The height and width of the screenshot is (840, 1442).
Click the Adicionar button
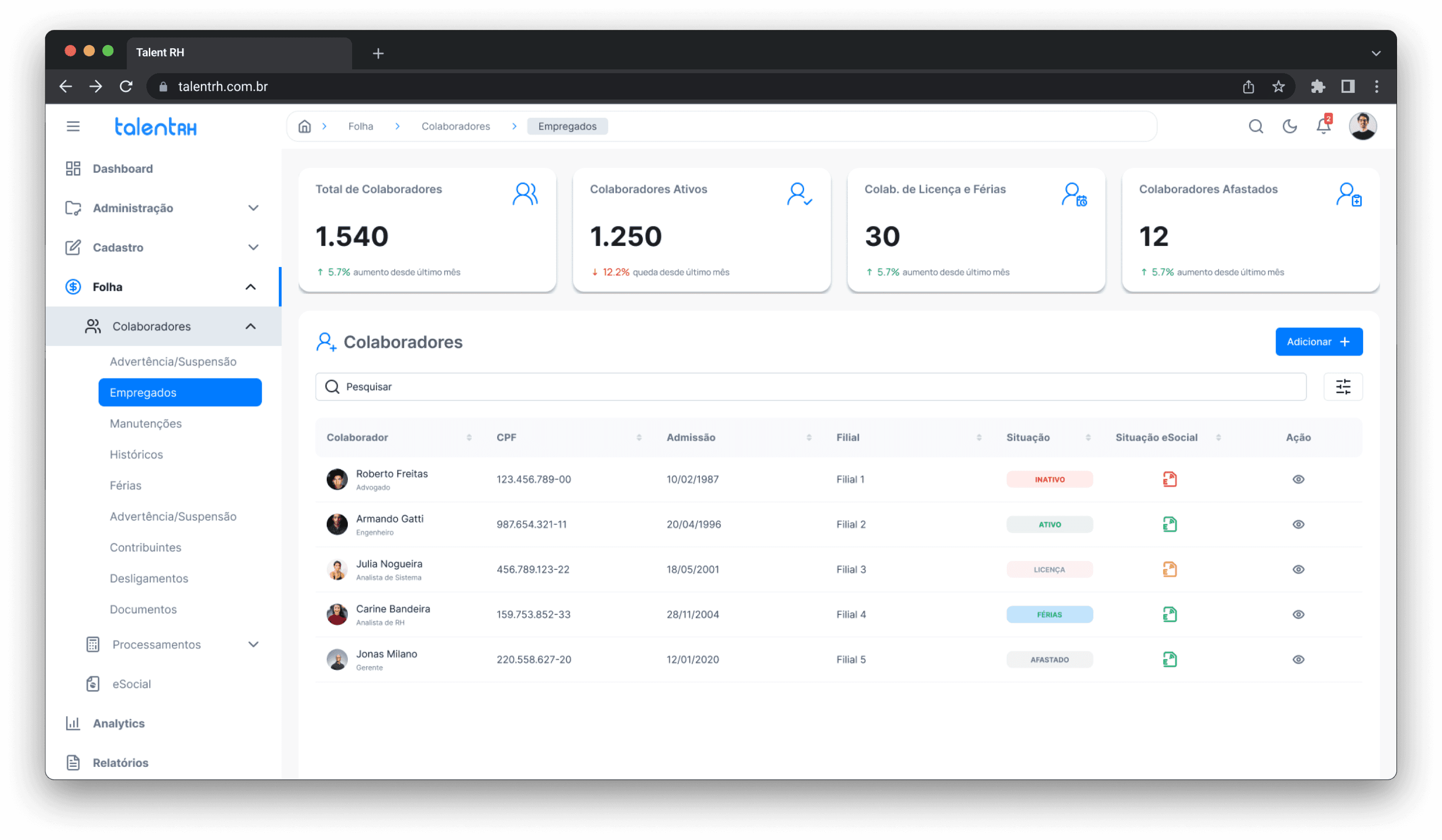coord(1319,342)
